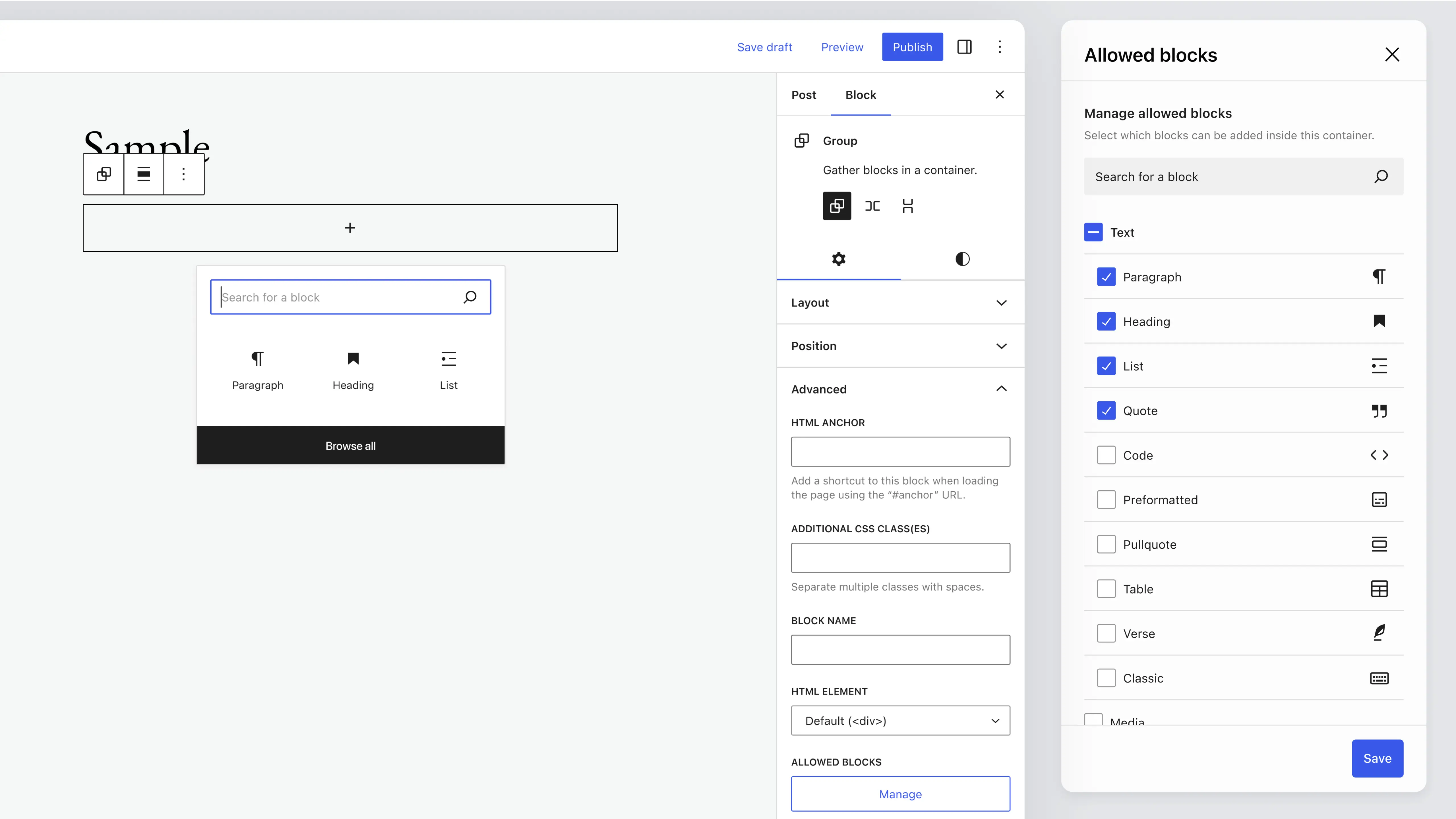Click the Group block type toolbar icon

click(104, 174)
